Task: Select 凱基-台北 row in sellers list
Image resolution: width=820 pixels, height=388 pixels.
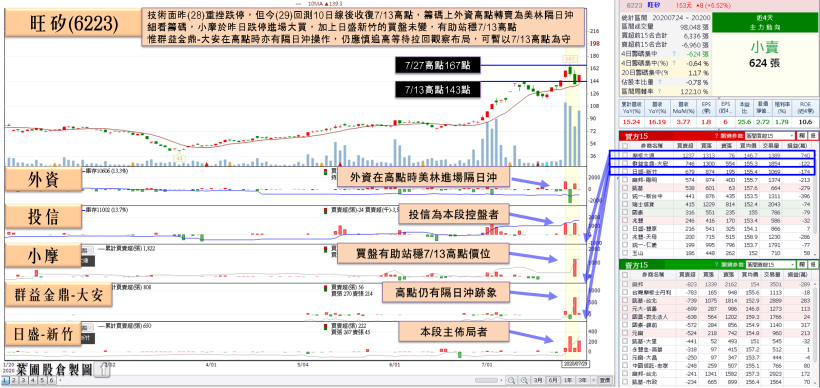Action: tap(715, 301)
